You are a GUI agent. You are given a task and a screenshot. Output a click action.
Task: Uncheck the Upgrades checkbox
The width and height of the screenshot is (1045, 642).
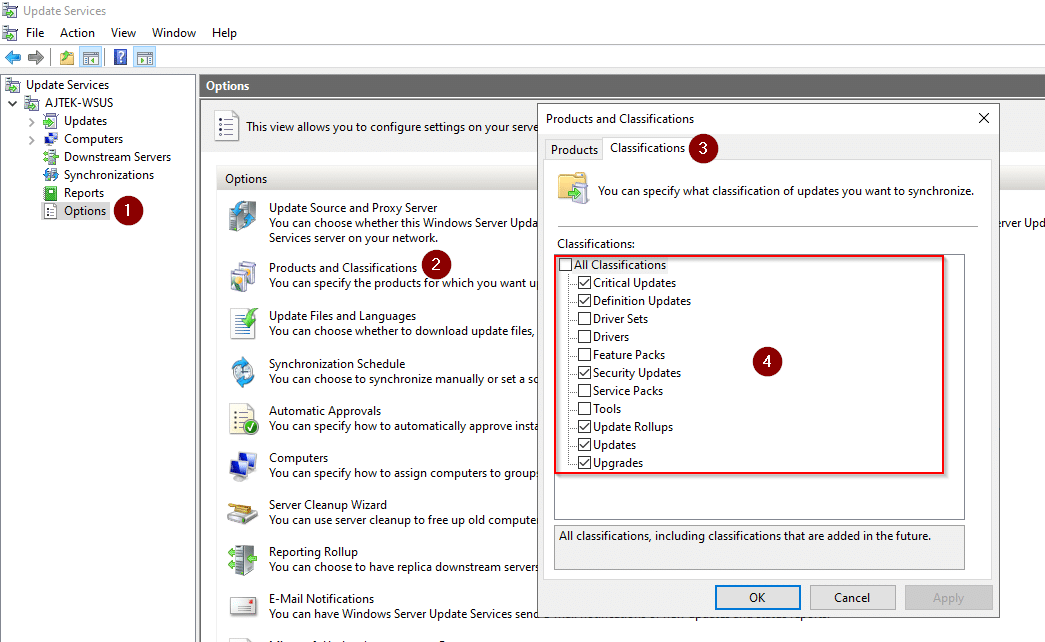pos(584,463)
